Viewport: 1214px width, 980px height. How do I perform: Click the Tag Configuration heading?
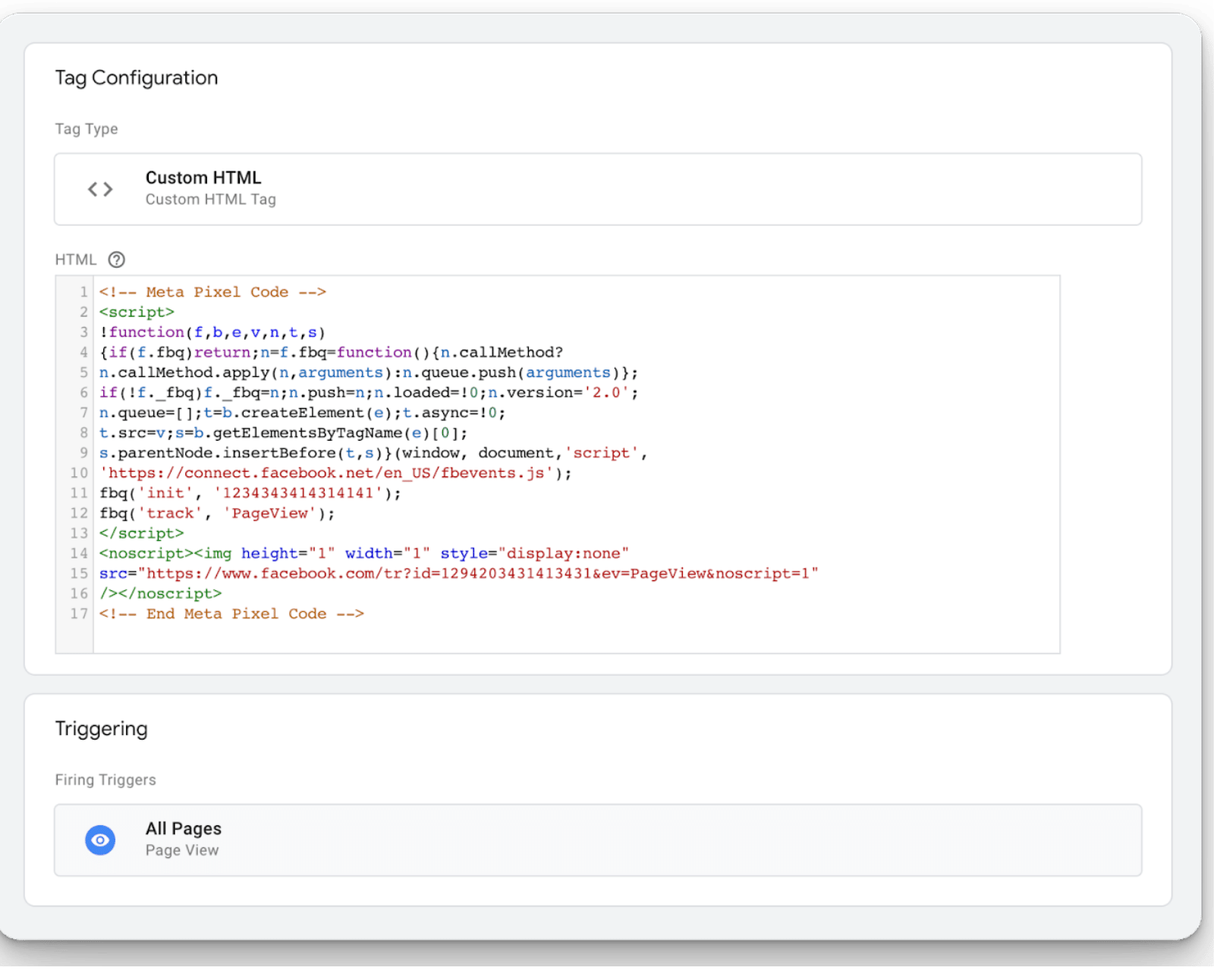pyautogui.click(x=137, y=78)
